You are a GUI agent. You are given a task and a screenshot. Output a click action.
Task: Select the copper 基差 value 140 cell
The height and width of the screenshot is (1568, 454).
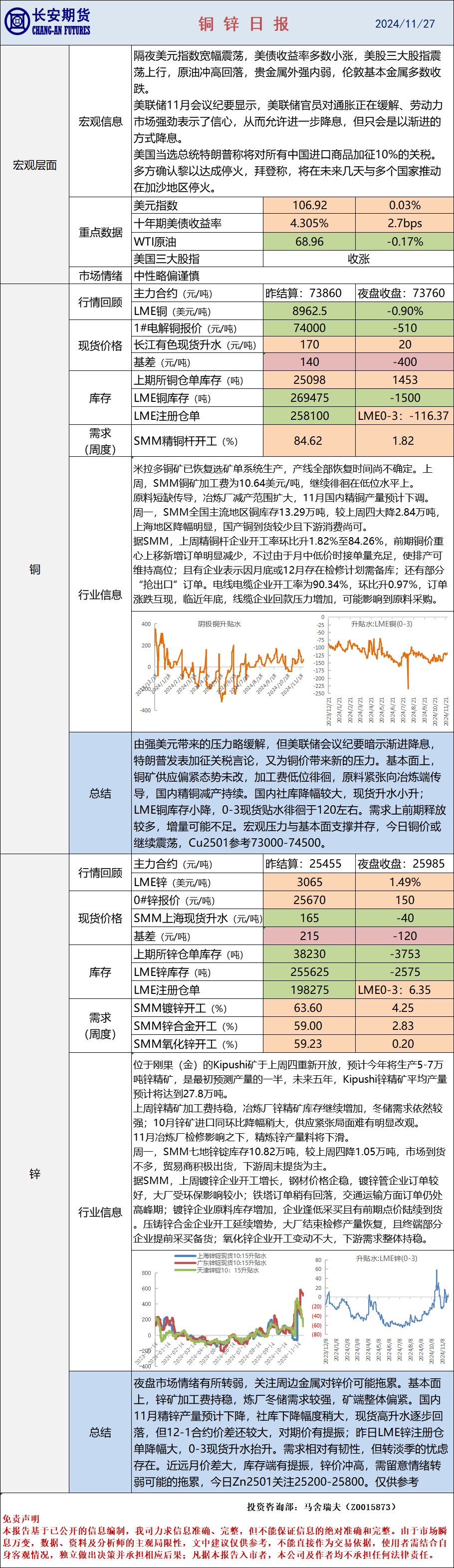[309, 362]
